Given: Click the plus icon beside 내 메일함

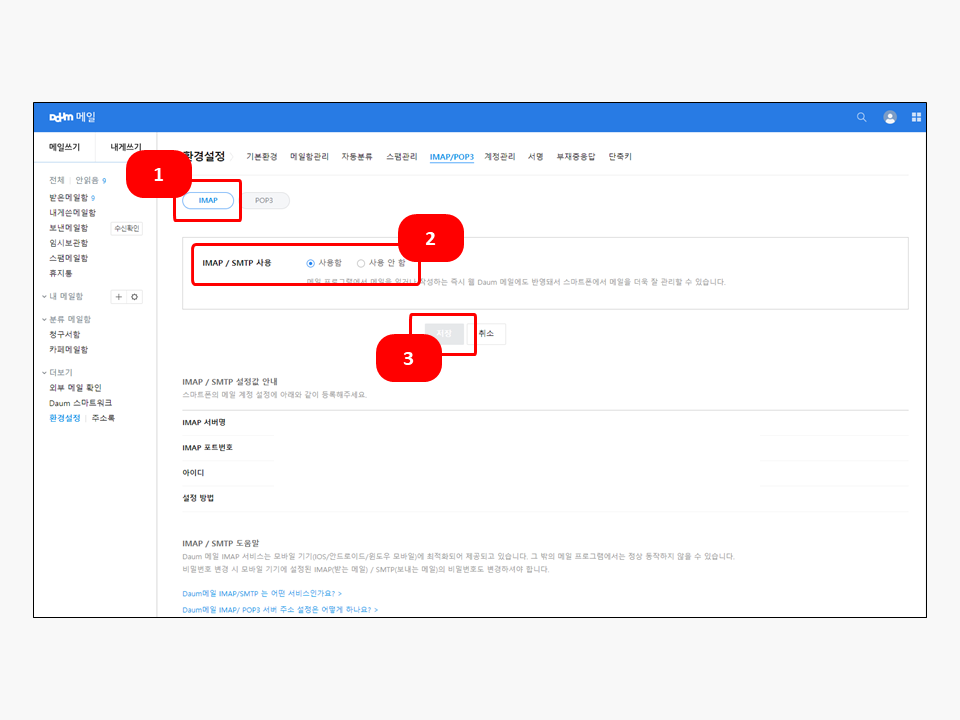Looking at the screenshot, I should (119, 297).
